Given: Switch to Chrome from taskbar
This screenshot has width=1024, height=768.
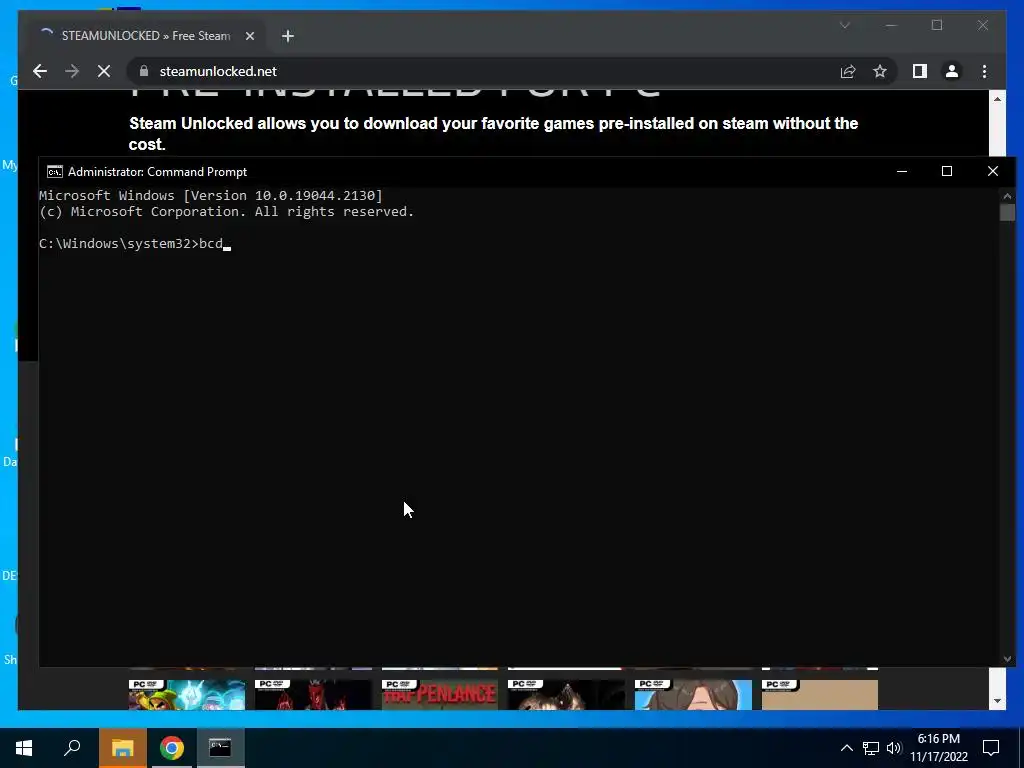Looking at the screenshot, I should click(172, 748).
